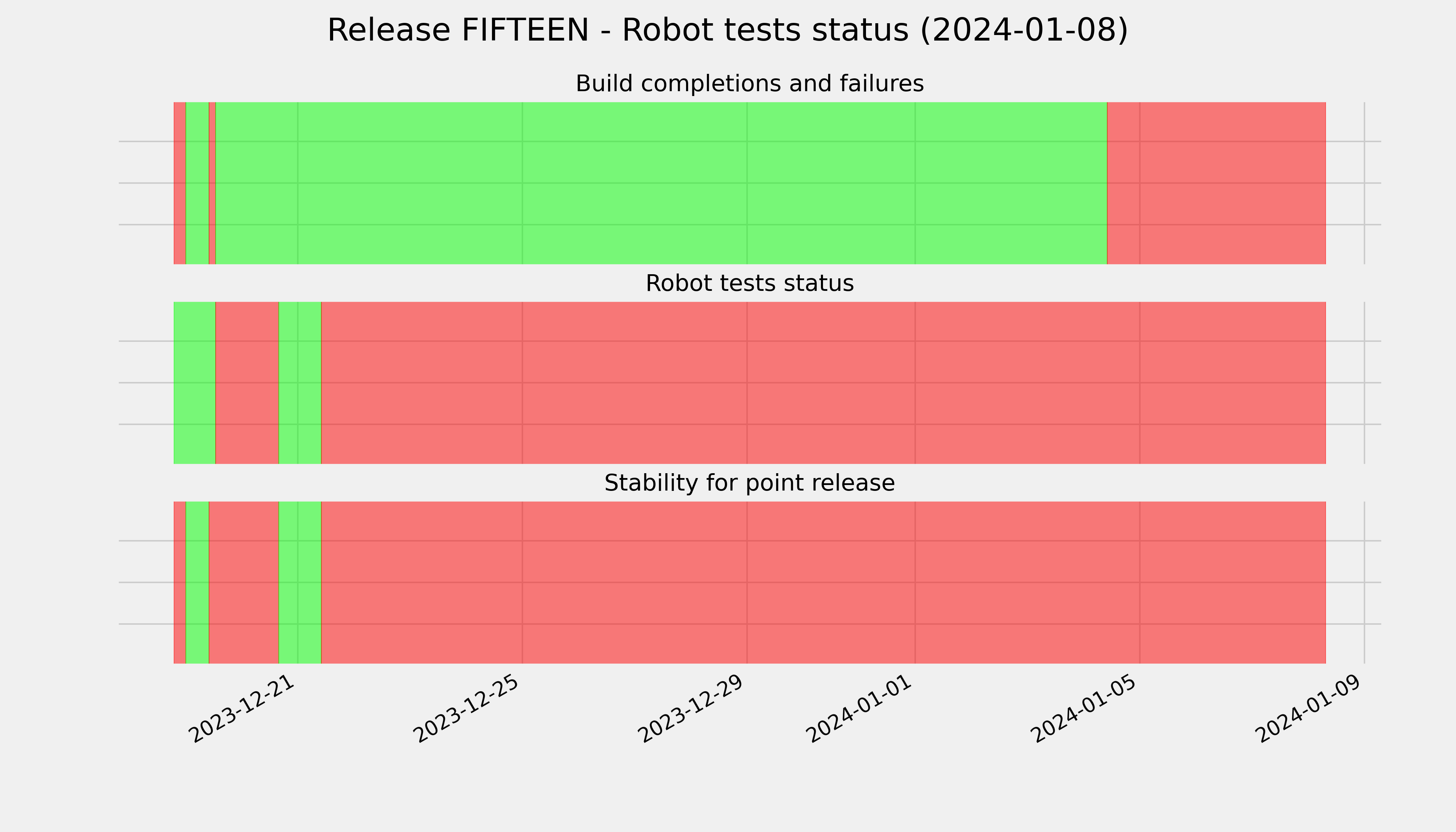
Task: Click the red failure region ending Build completions
Action: tap(1216, 183)
